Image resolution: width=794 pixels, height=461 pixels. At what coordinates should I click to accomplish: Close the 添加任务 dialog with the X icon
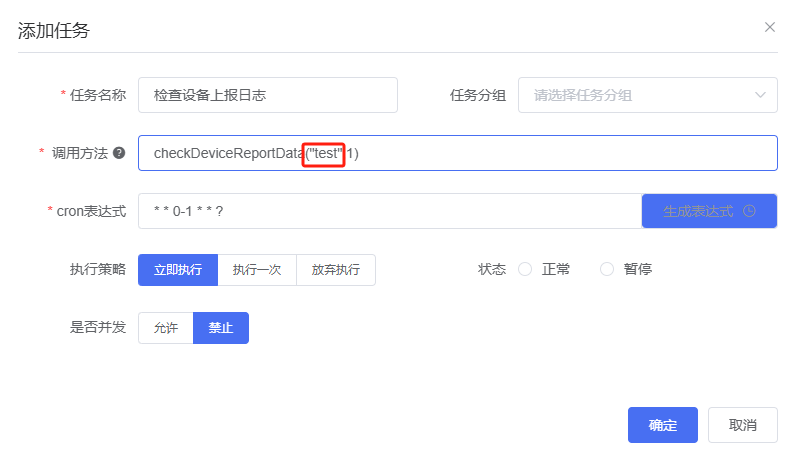770,27
